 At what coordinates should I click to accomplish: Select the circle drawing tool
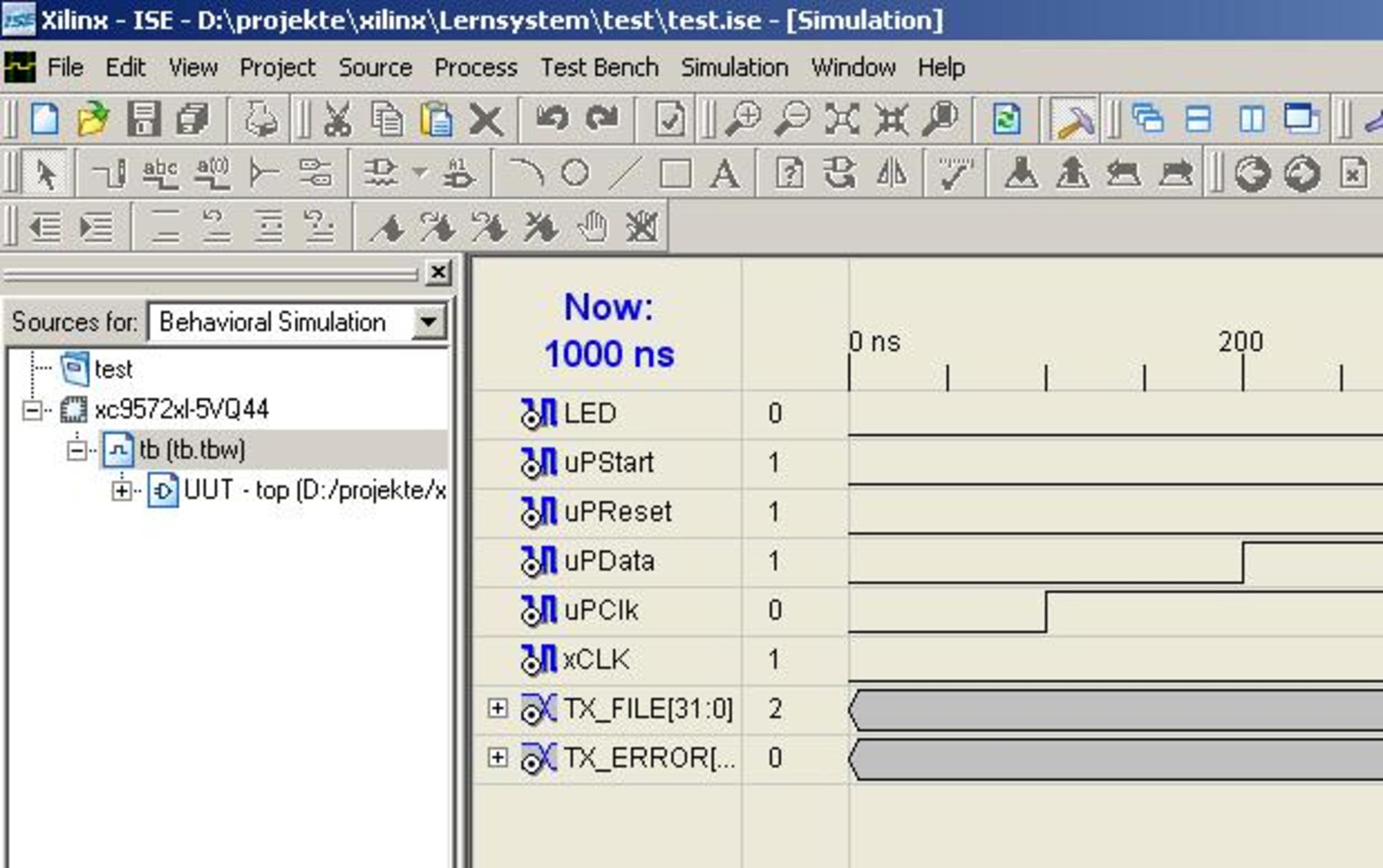click(575, 173)
